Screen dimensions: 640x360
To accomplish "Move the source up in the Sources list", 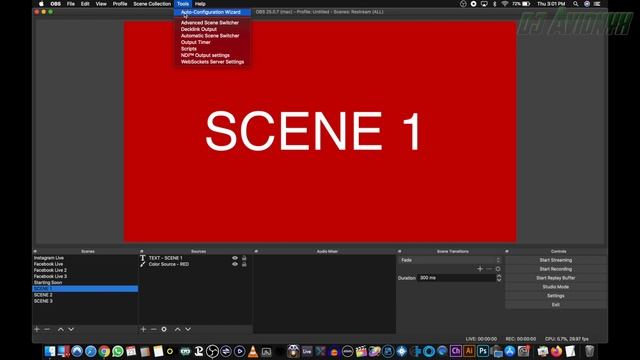I will click(178, 329).
